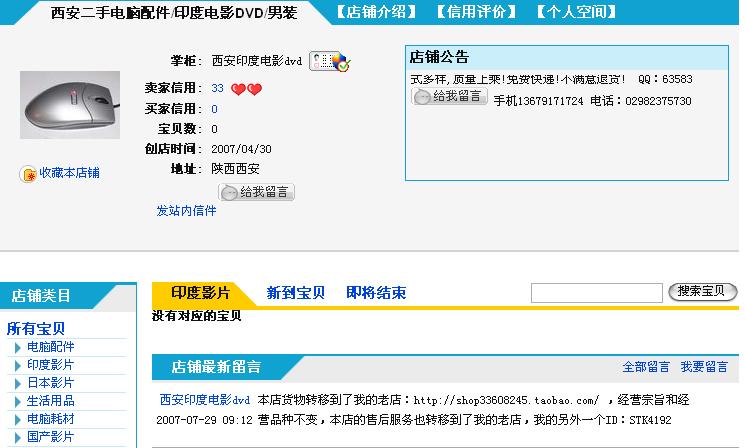The height and width of the screenshot is (448, 746).
Task: Click the 我要留言 link
Action: (x=704, y=367)
